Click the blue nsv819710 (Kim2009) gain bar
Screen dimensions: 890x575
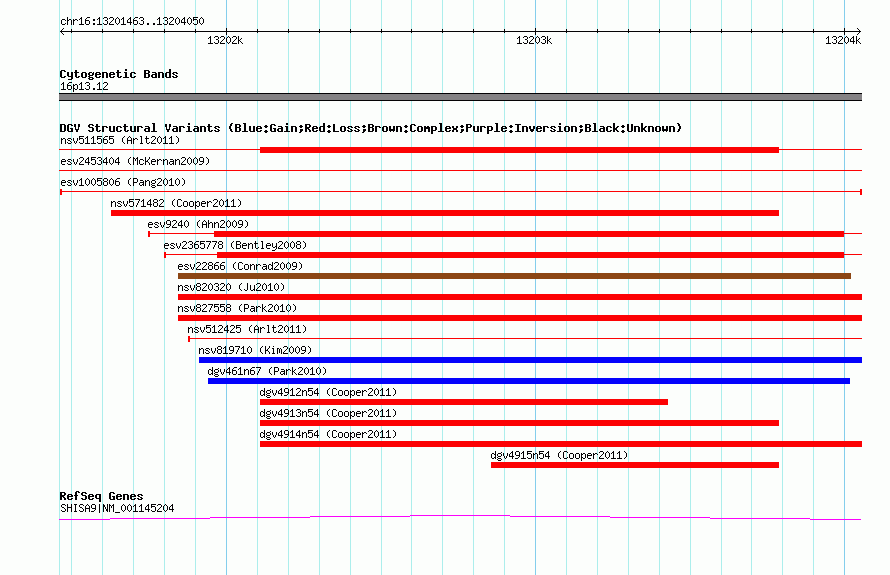[530, 360]
